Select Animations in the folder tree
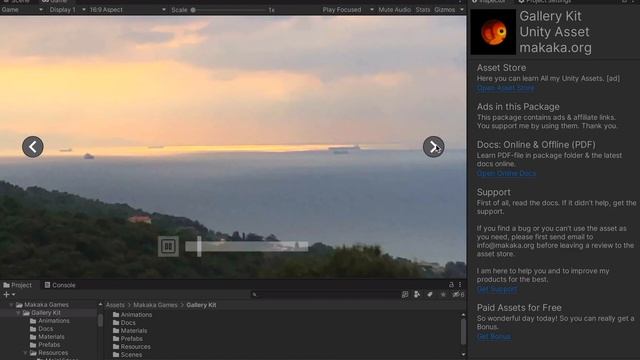The image size is (640, 360). click(49, 321)
